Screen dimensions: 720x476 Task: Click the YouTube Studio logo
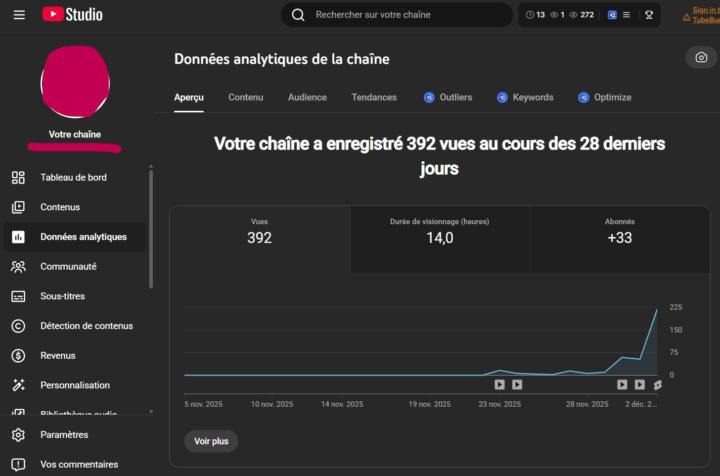tap(73, 14)
